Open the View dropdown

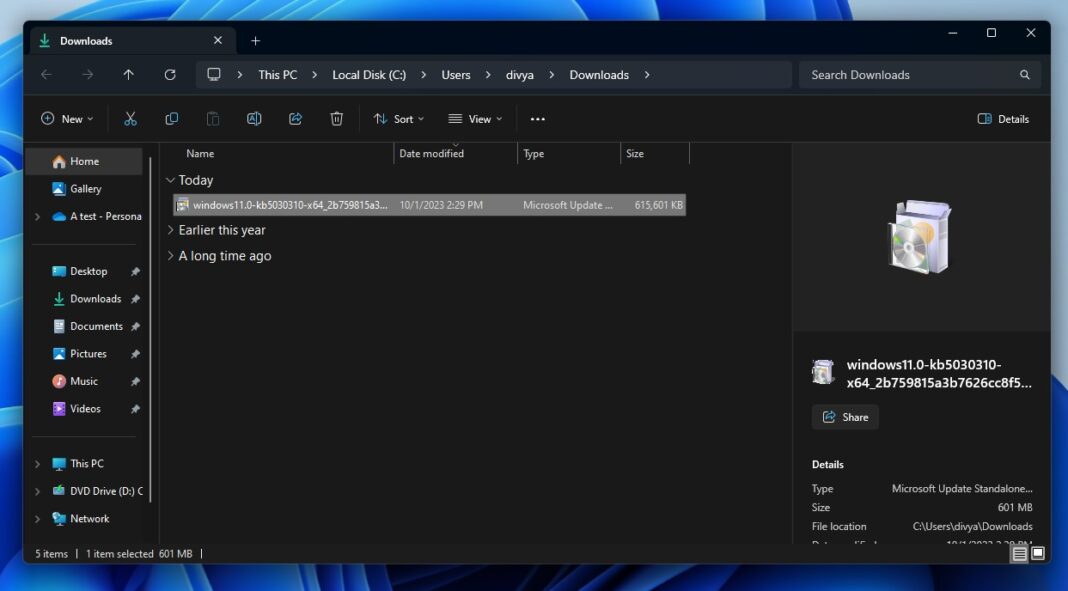click(476, 118)
